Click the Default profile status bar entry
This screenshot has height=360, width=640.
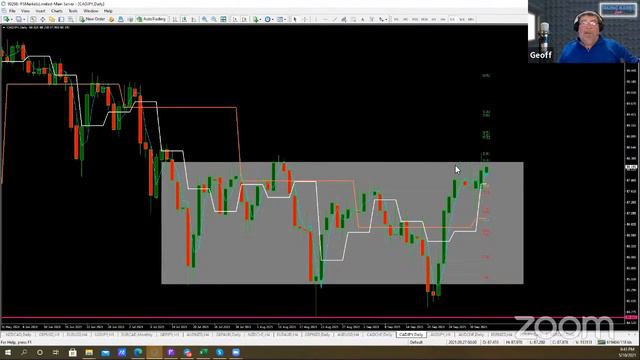click(416, 342)
